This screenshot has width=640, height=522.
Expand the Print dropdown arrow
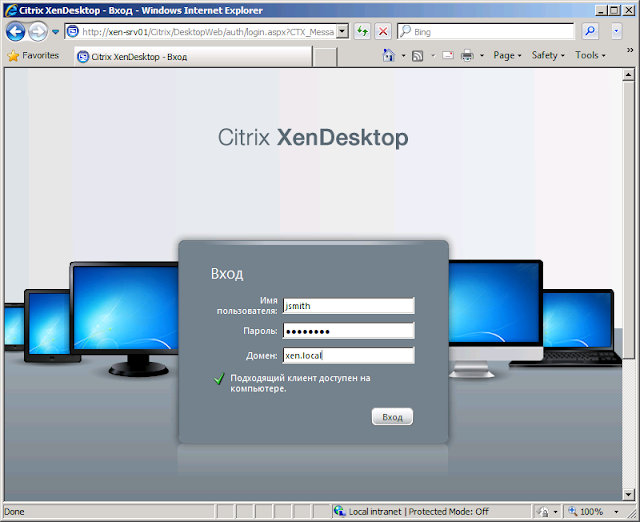coord(482,56)
